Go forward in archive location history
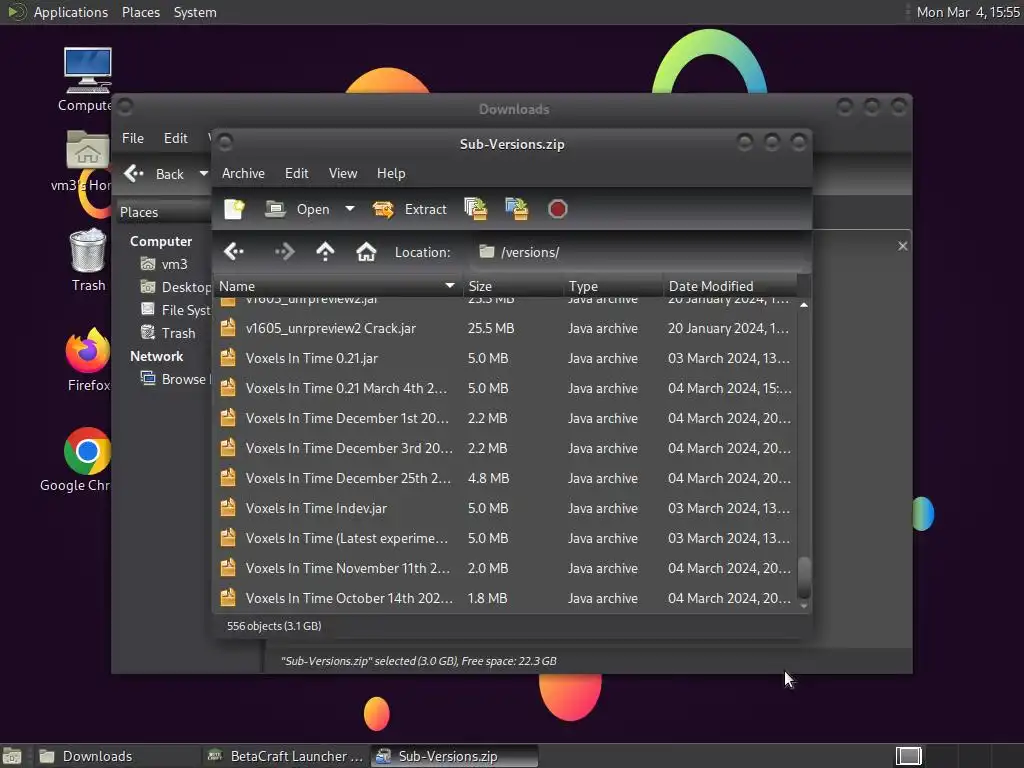The width and height of the screenshot is (1024, 768). click(284, 251)
